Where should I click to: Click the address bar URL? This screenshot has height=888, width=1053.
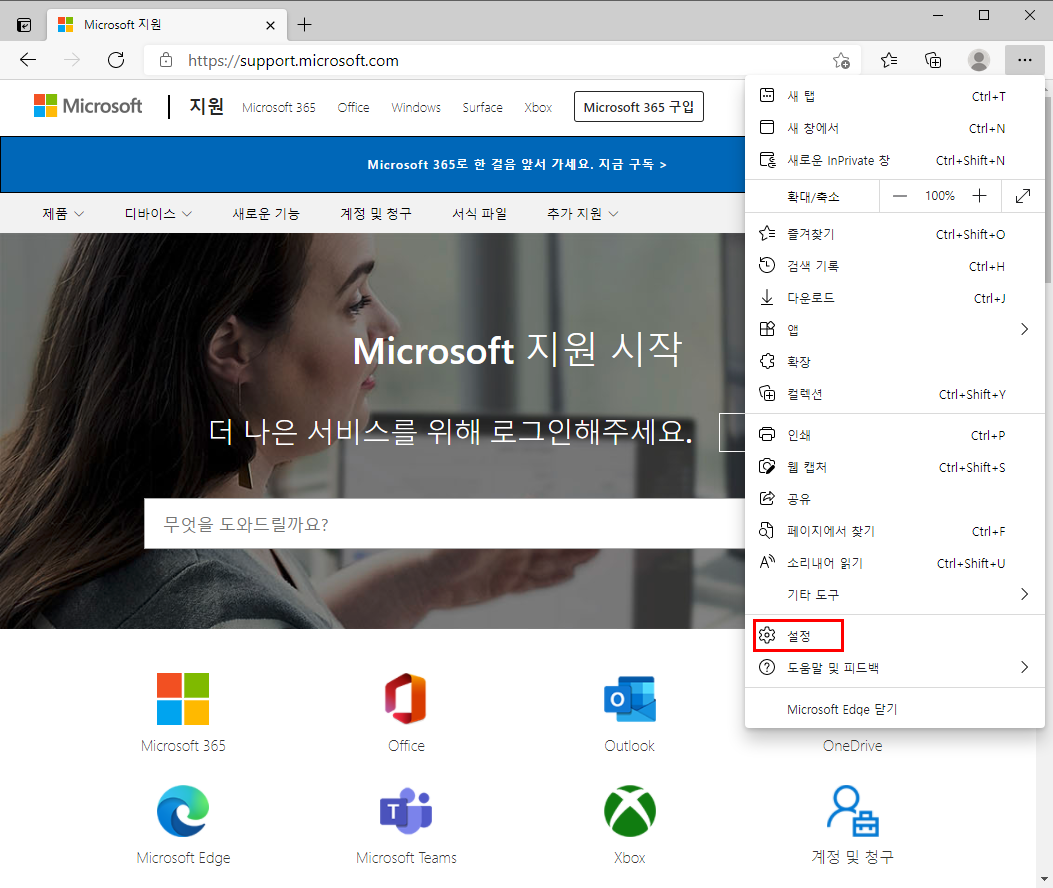tap(293, 60)
